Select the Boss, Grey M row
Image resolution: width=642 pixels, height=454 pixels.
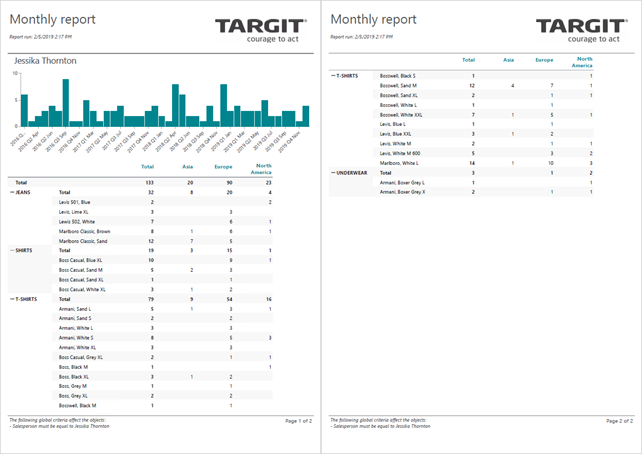coord(162,386)
